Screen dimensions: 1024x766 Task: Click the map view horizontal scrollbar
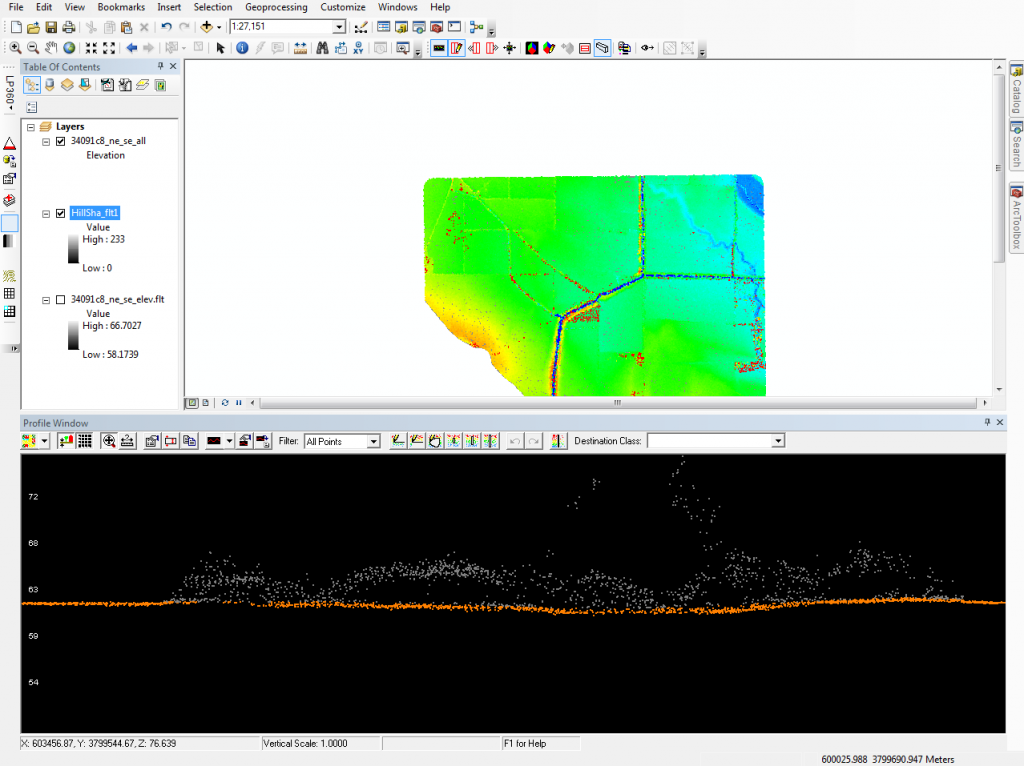[617, 402]
